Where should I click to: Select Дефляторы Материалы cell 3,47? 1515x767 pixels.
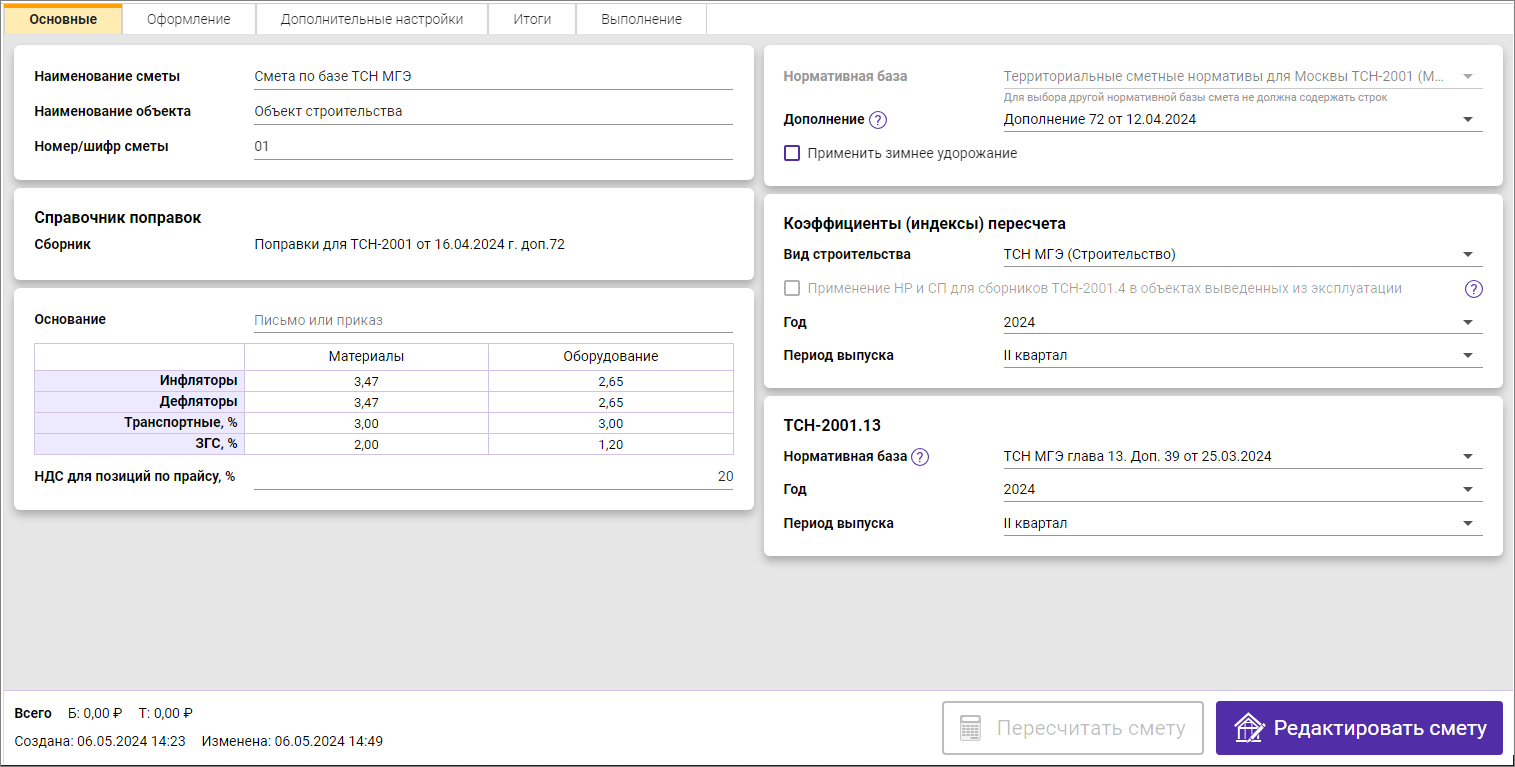pyautogui.click(x=367, y=402)
